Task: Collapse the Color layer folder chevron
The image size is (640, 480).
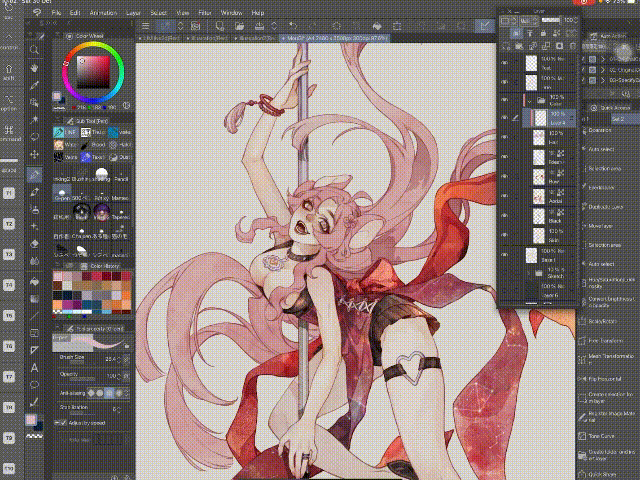Action: tap(530, 100)
